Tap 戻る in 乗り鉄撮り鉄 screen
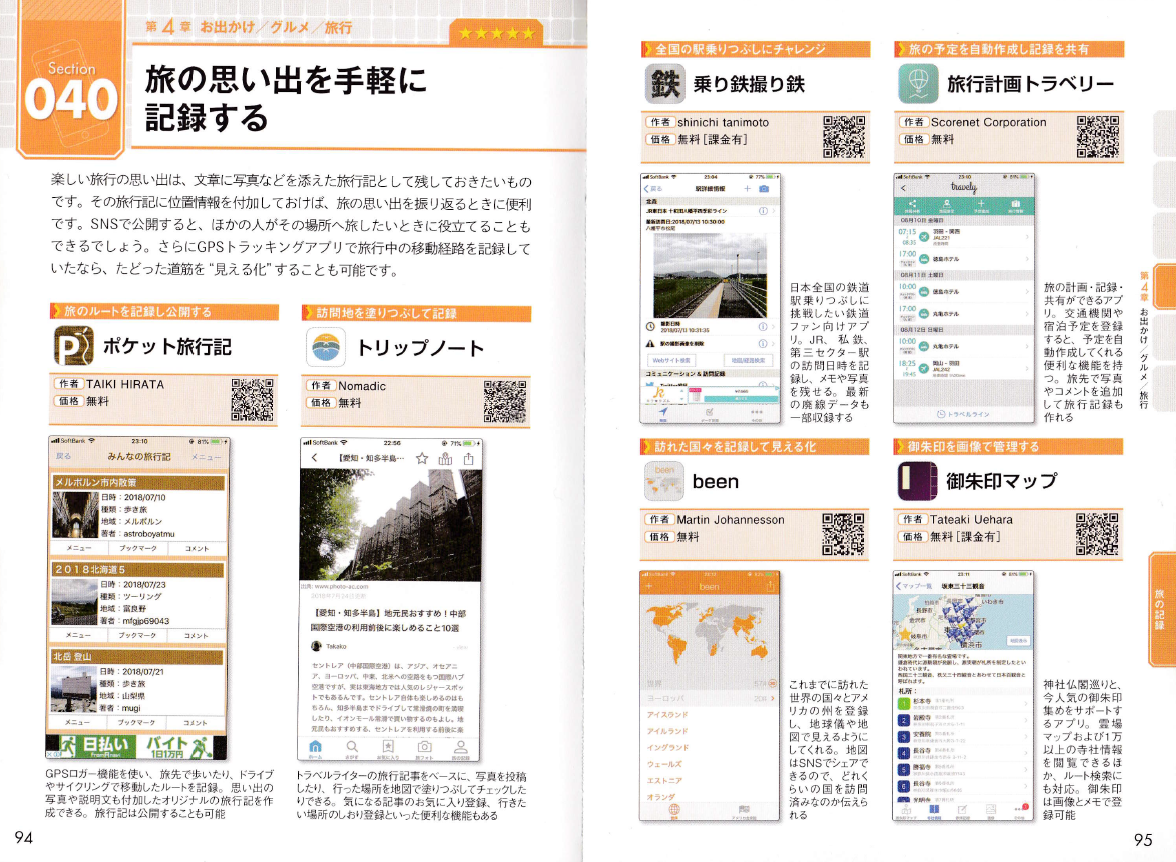 point(653,189)
